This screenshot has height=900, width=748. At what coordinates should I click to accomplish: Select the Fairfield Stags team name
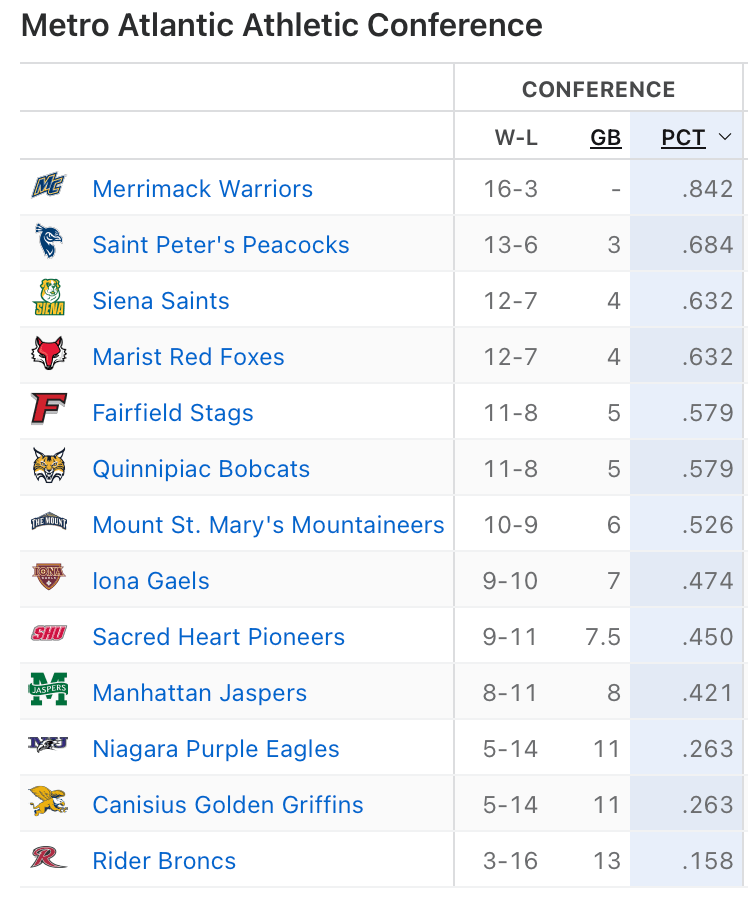coord(173,413)
